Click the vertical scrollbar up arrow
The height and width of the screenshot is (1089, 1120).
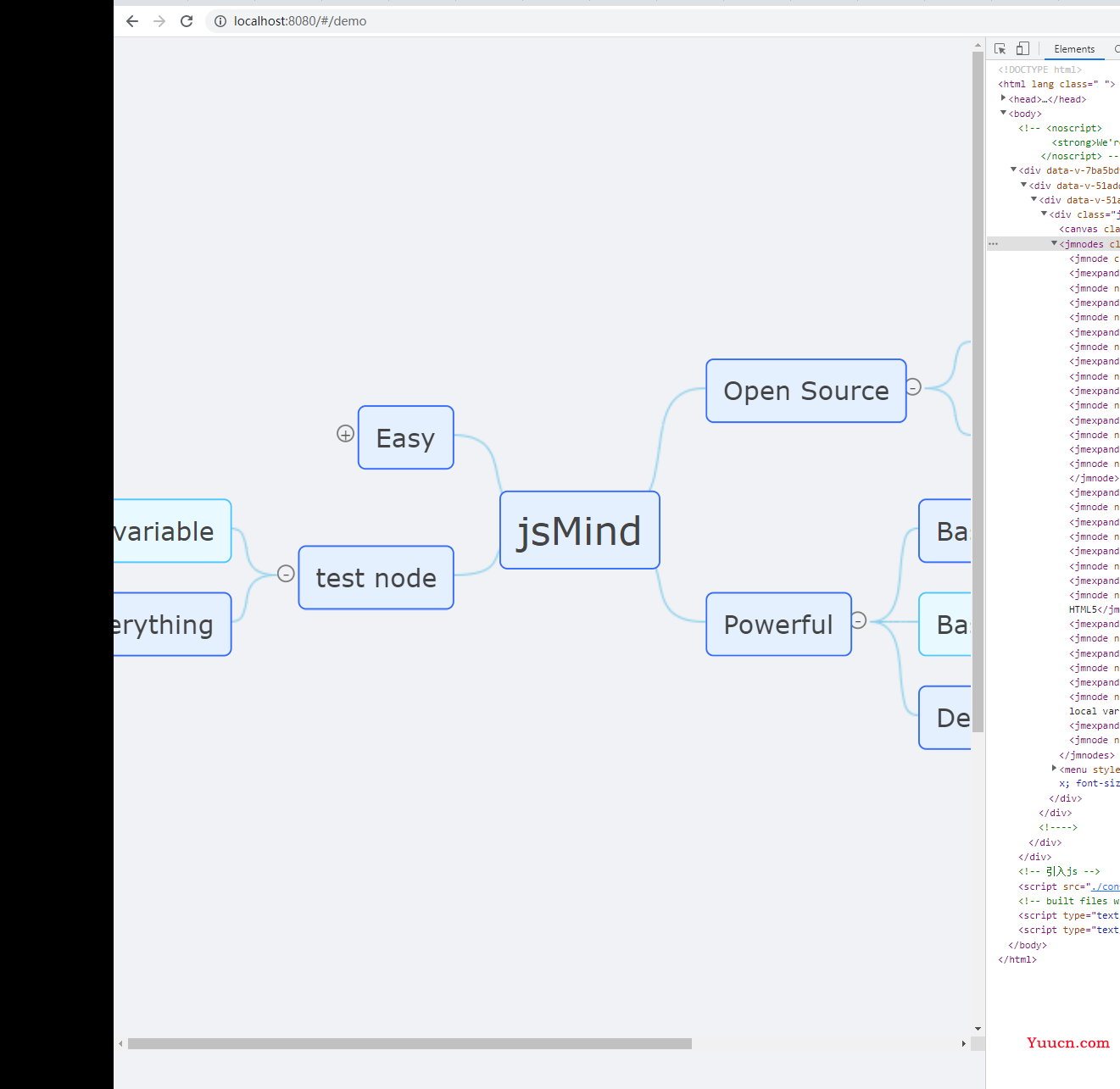coord(978,44)
